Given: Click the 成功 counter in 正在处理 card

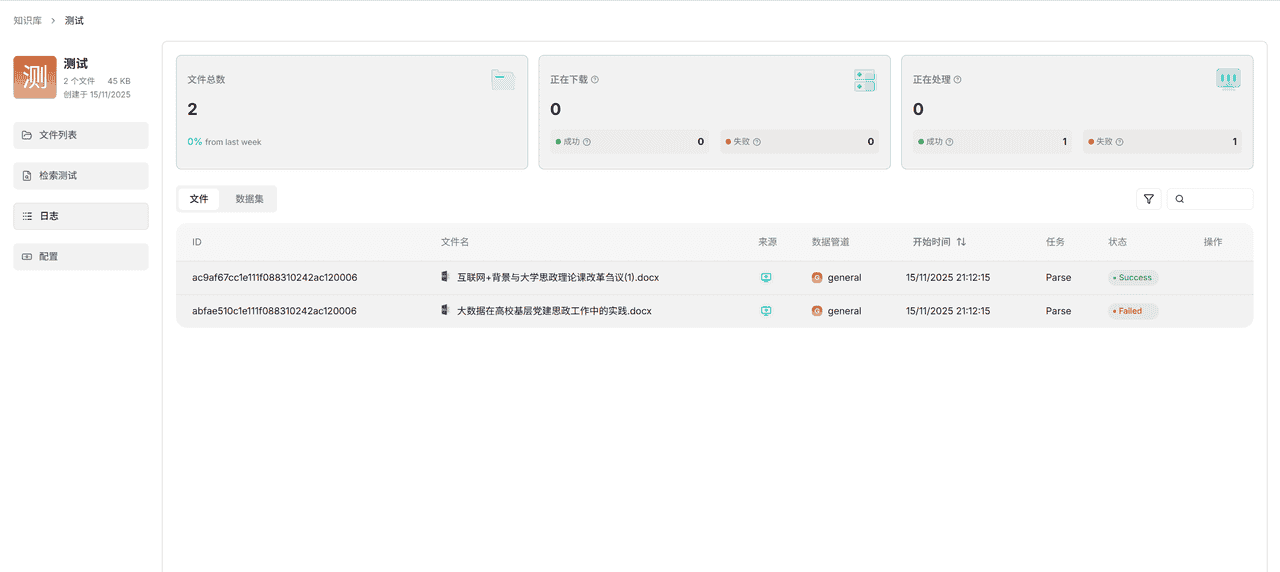Looking at the screenshot, I should 992,142.
